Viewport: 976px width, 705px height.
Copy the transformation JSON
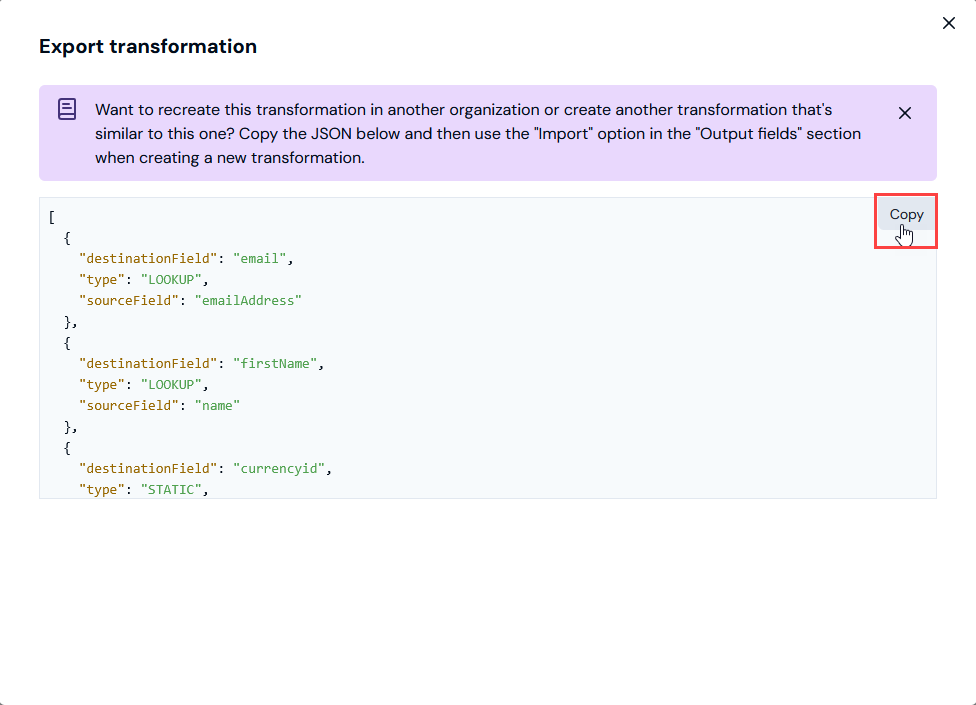tap(906, 215)
